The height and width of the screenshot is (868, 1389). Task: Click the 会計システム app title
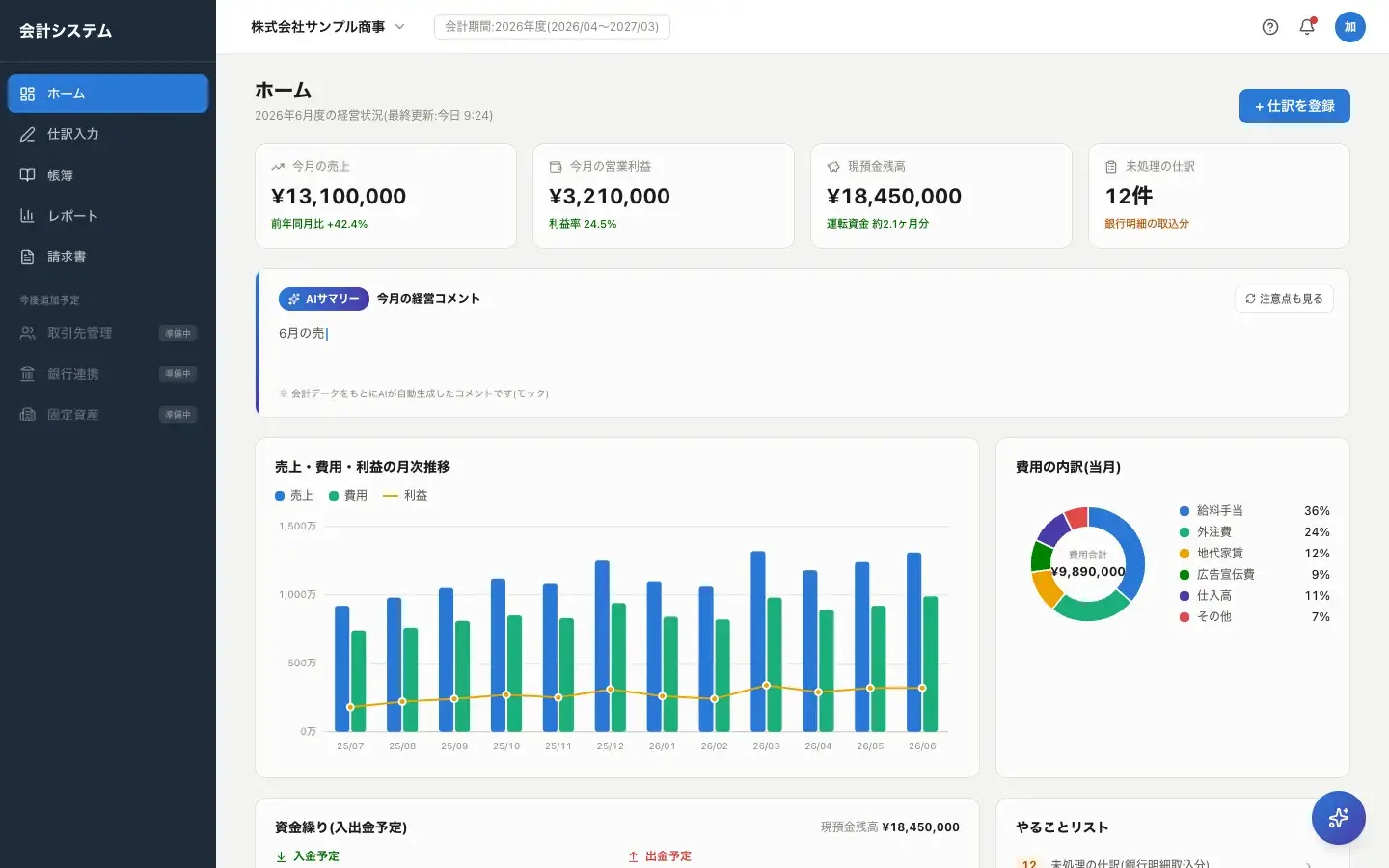(66, 31)
